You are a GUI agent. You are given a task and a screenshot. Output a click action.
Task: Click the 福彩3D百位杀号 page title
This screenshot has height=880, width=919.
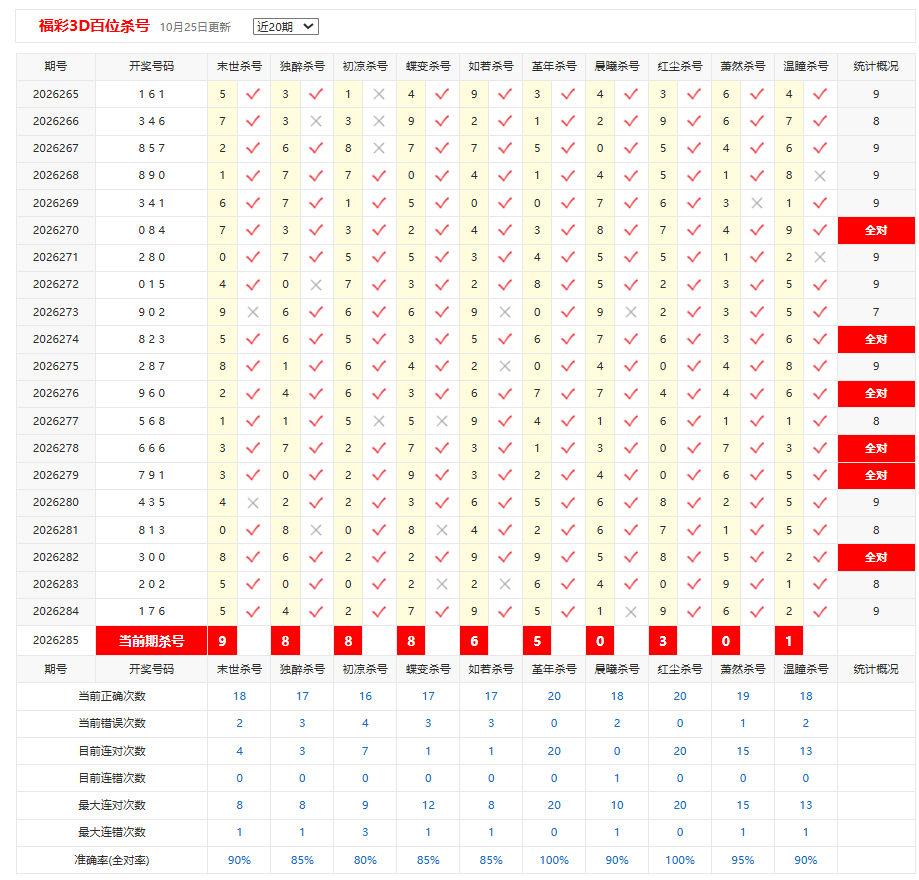click(x=94, y=26)
